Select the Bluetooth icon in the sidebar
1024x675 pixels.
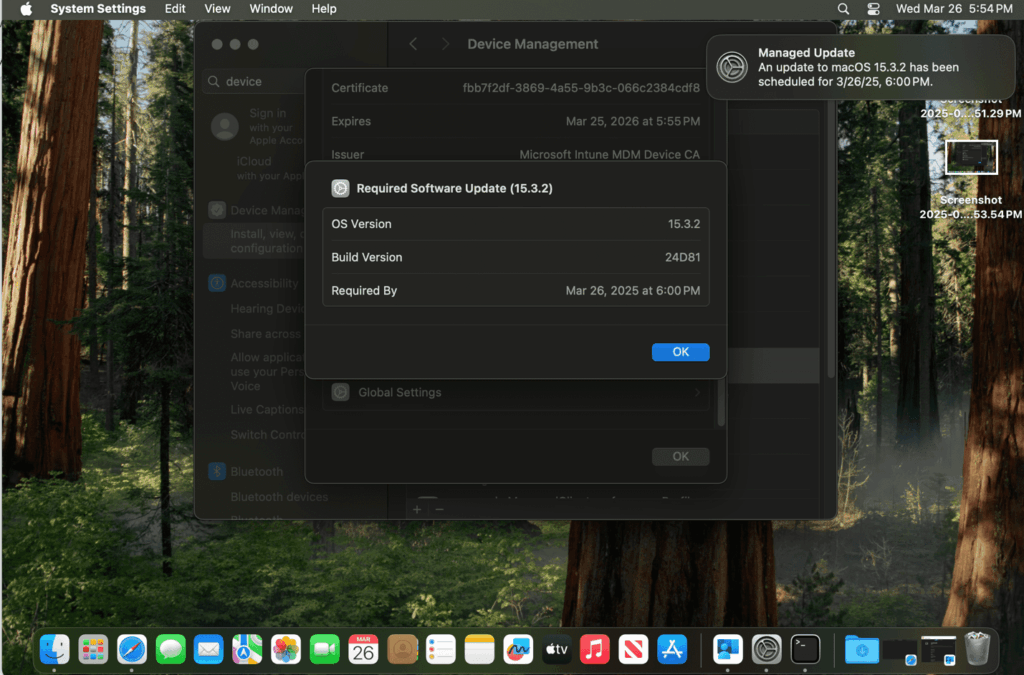tap(219, 471)
